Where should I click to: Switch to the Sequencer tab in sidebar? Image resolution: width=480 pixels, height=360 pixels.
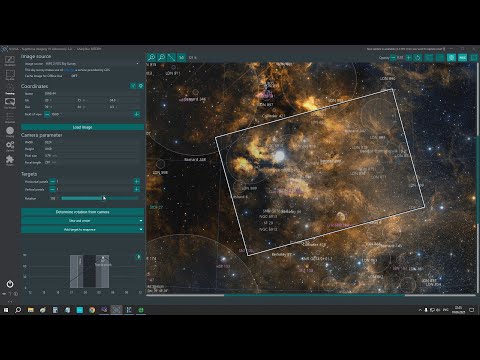coord(10,117)
